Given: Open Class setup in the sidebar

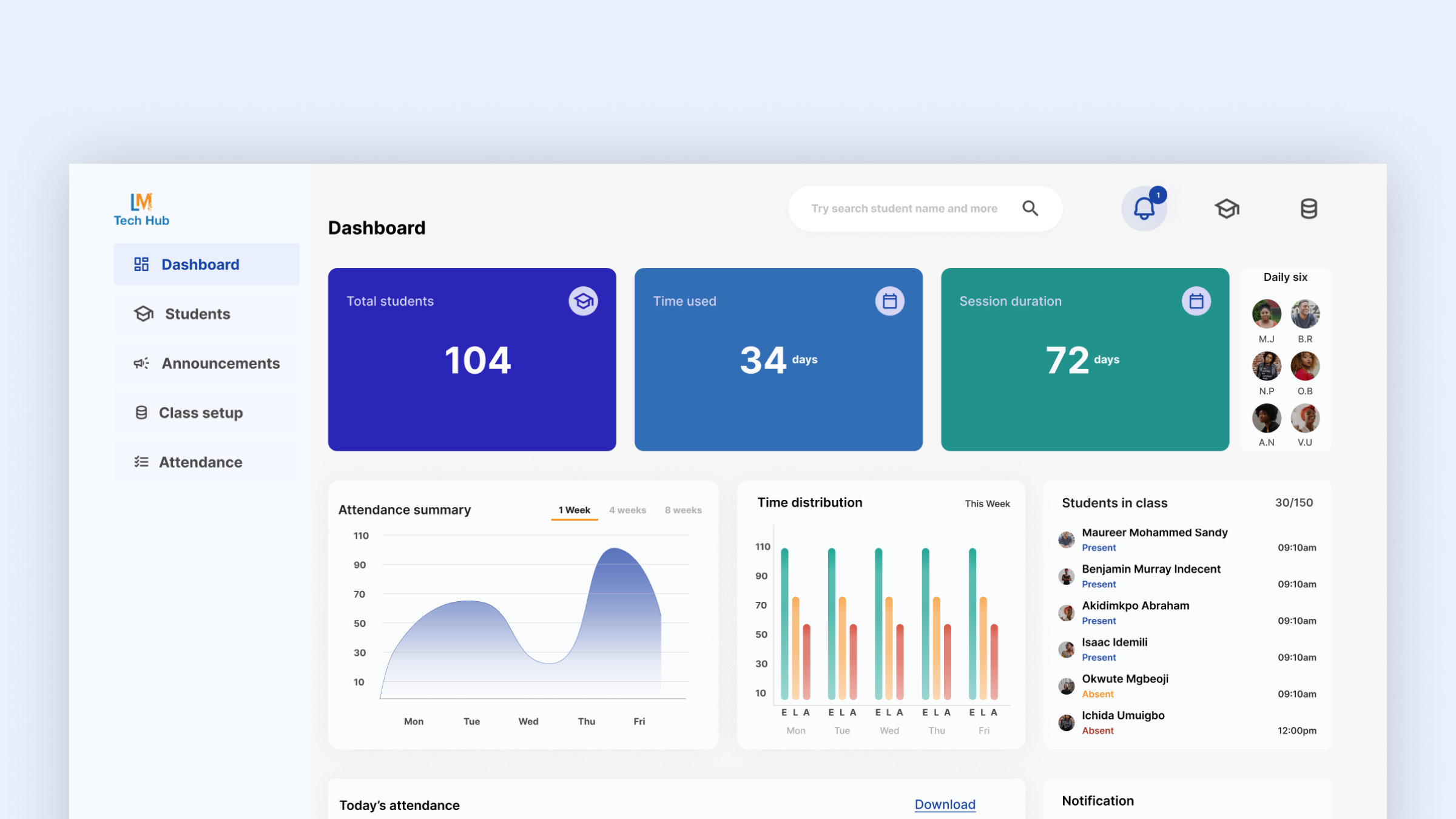Looking at the screenshot, I should (206, 413).
